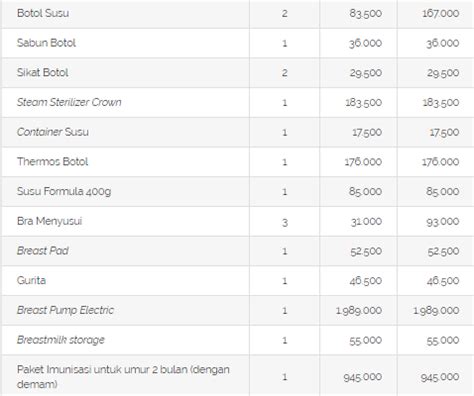Click Botol Susu unit price 83.500
Screen dimensions: 474x396
pyautogui.click(x=366, y=13)
